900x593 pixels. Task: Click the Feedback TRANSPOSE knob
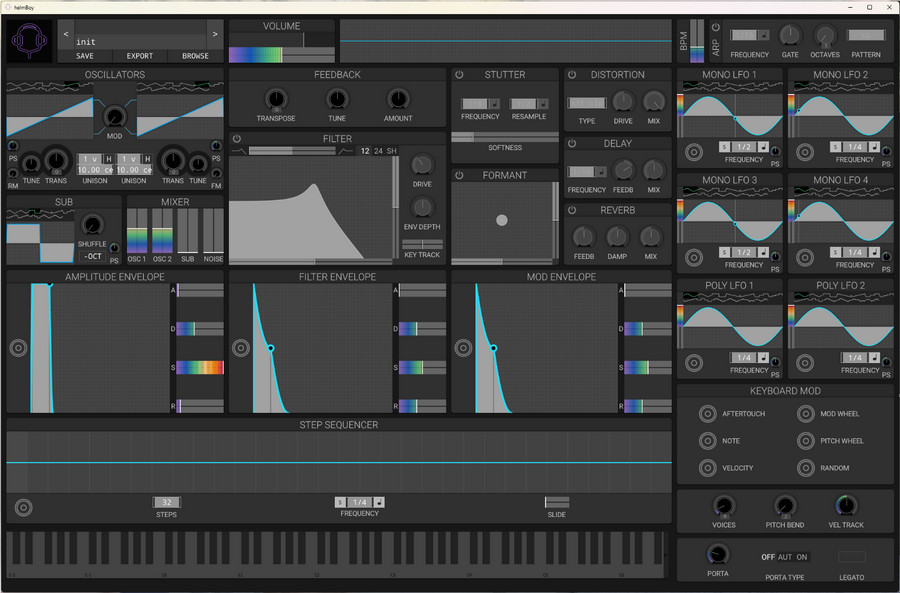tap(276, 100)
